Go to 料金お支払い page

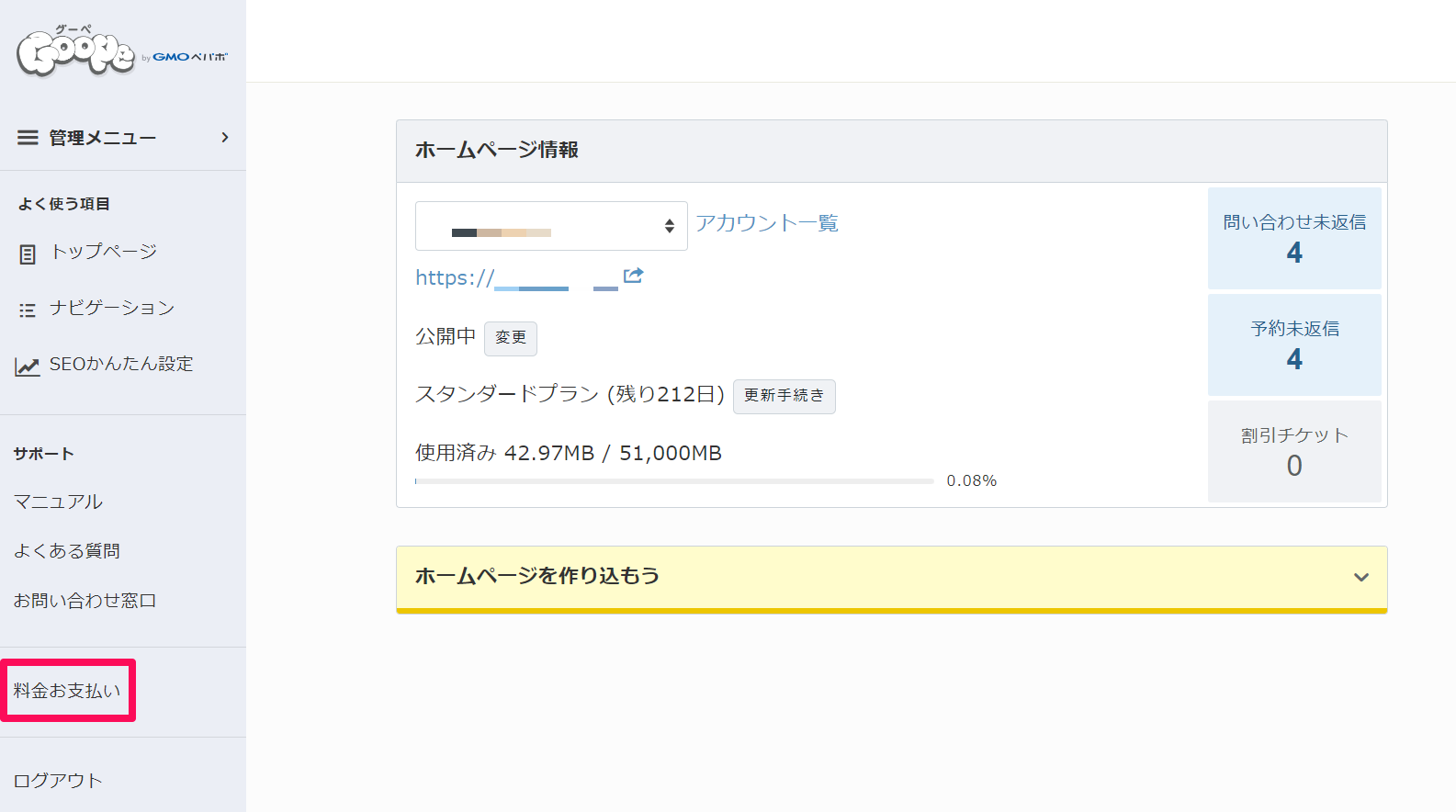(x=67, y=691)
